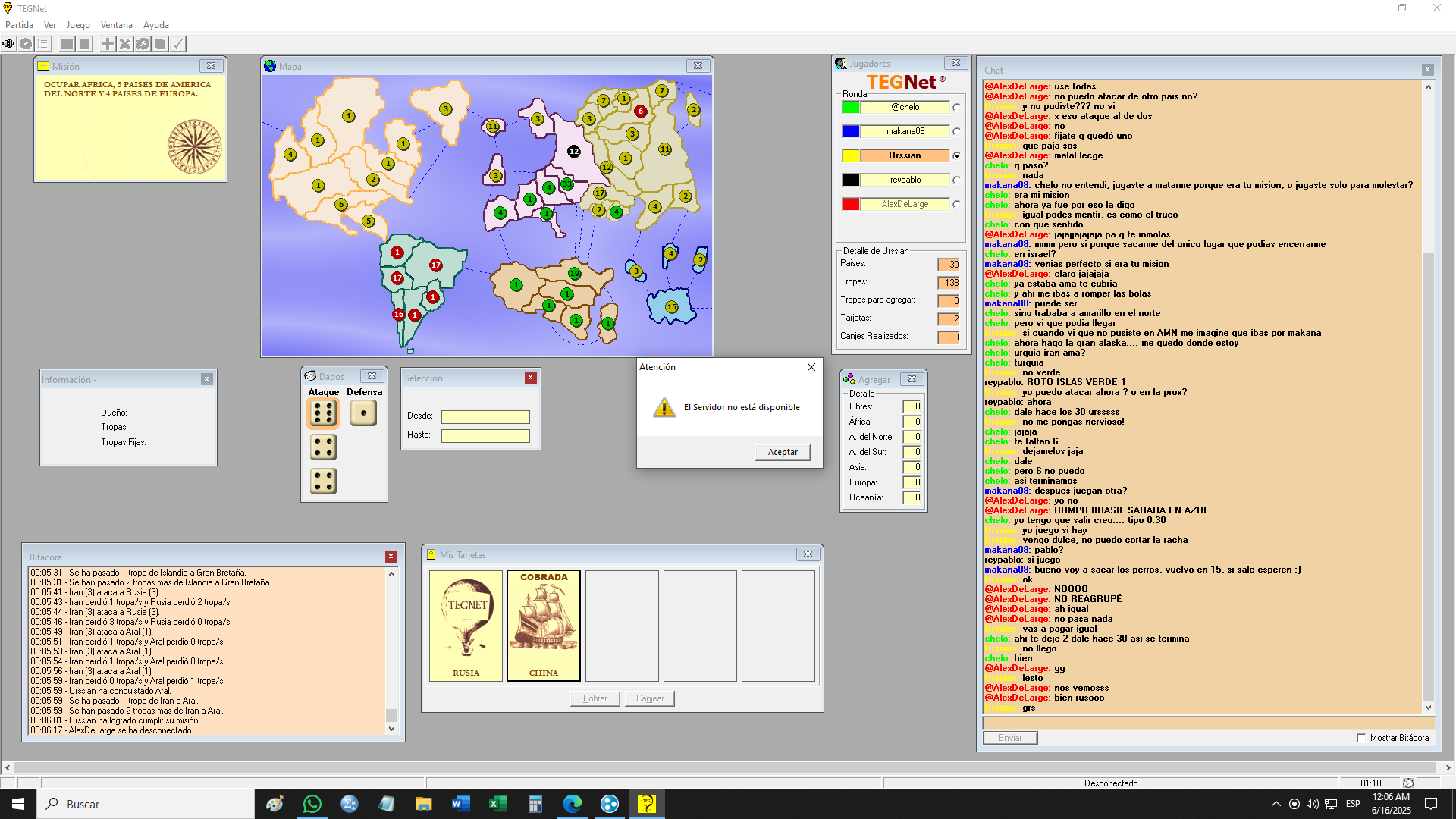Click the defense die showing one
The width and height of the screenshot is (1456, 819).
tap(363, 413)
